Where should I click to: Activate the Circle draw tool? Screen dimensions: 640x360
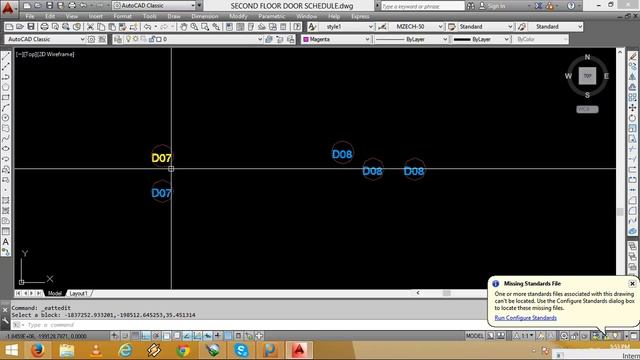click(x=6, y=118)
